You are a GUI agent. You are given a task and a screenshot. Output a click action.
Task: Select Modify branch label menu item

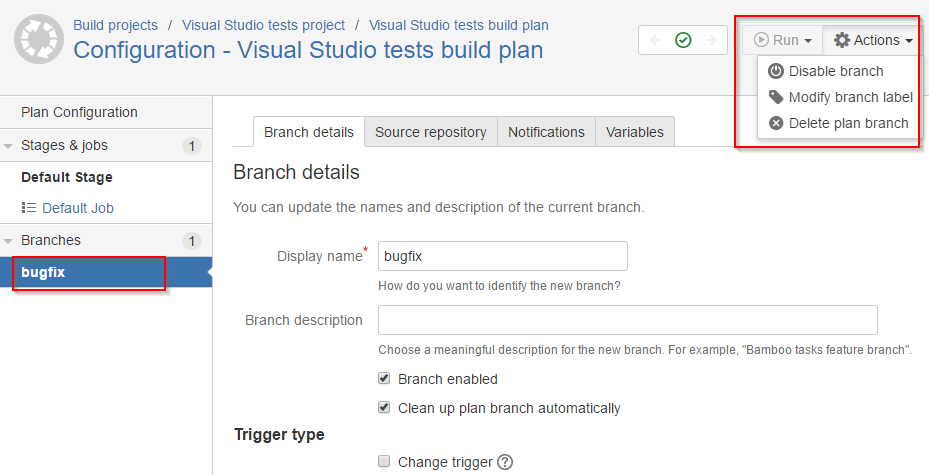(x=838, y=97)
